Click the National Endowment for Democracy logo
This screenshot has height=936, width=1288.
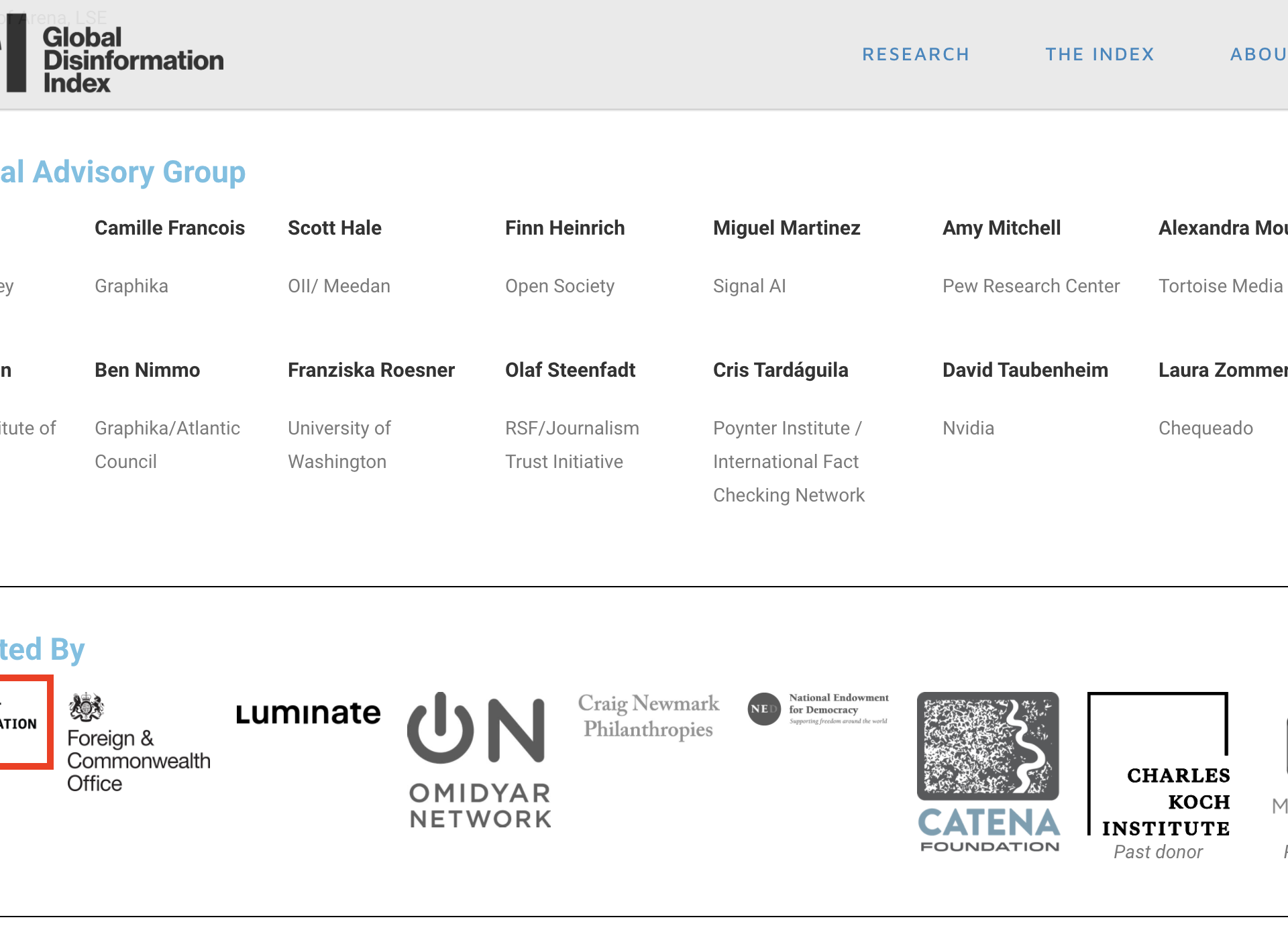(x=818, y=709)
